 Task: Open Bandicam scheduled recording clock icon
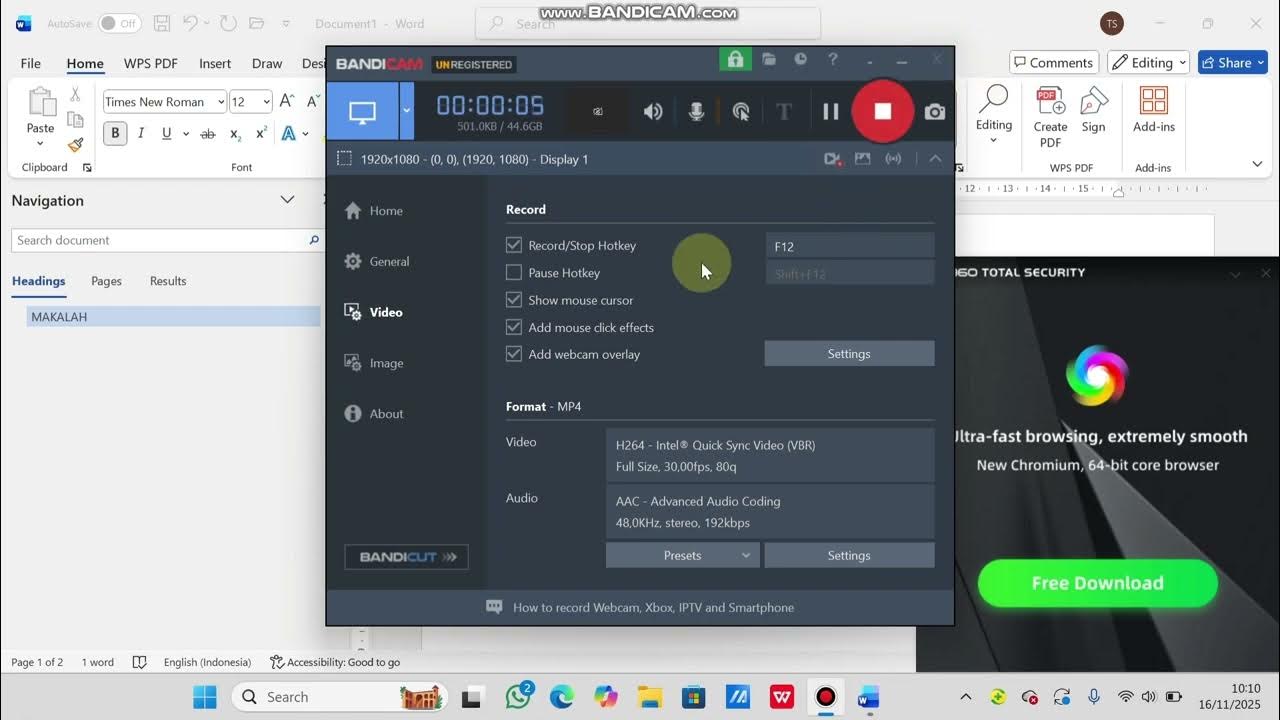[x=800, y=60]
